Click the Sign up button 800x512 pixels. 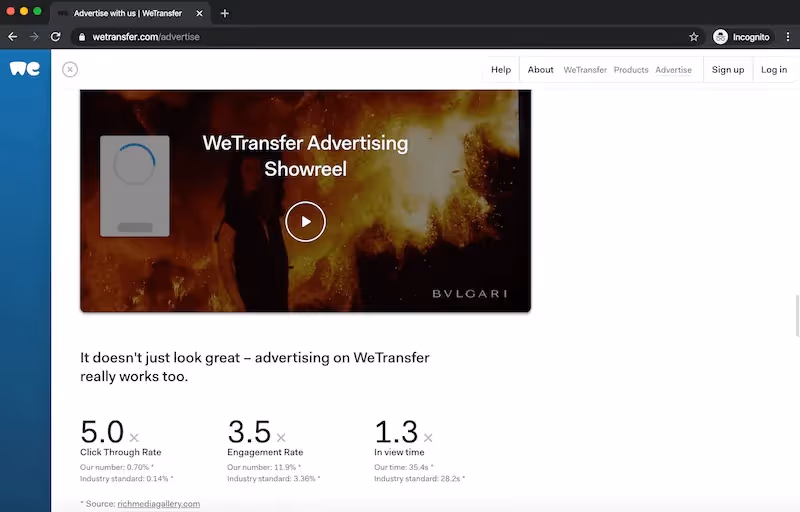(x=728, y=69)
